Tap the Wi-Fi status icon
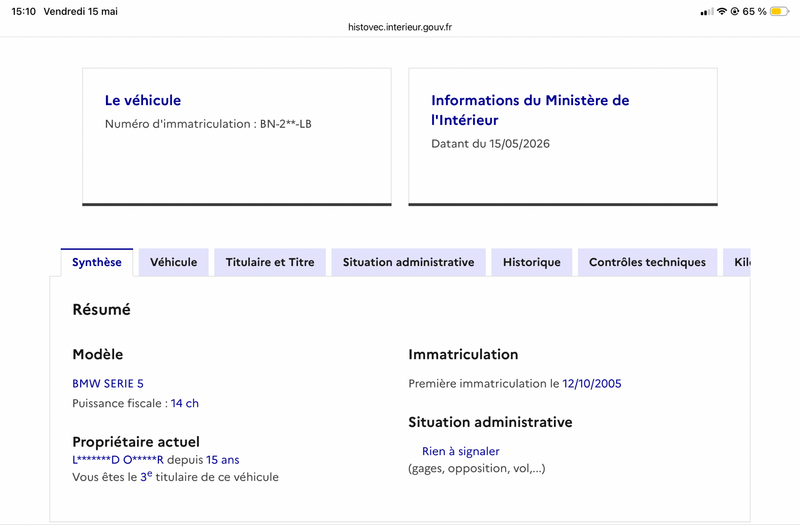Image resolution: width=800 pixels, height=525 pixels. (721, 11)
